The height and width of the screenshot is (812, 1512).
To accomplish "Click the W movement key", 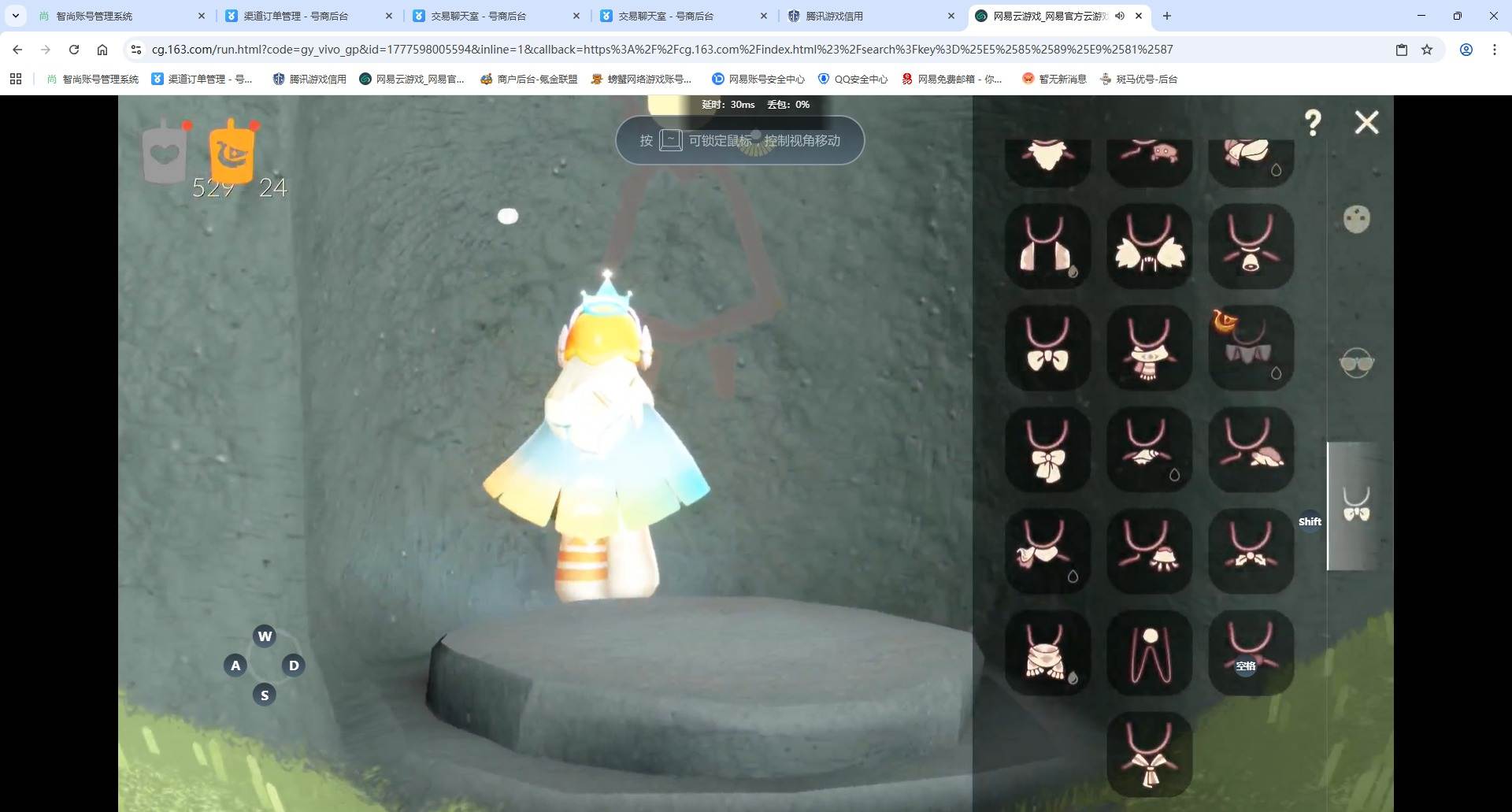I will tap(265, 636).
